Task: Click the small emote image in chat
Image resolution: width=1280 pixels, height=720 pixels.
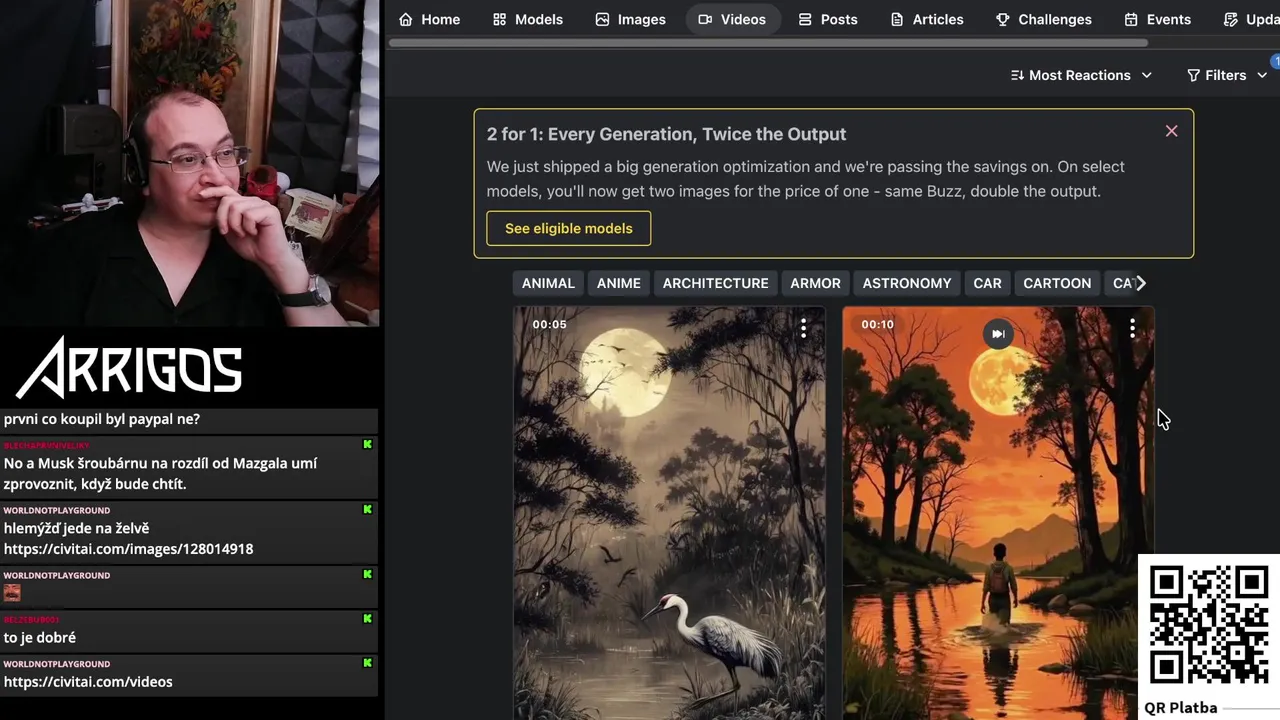Action: coord(12,593)
